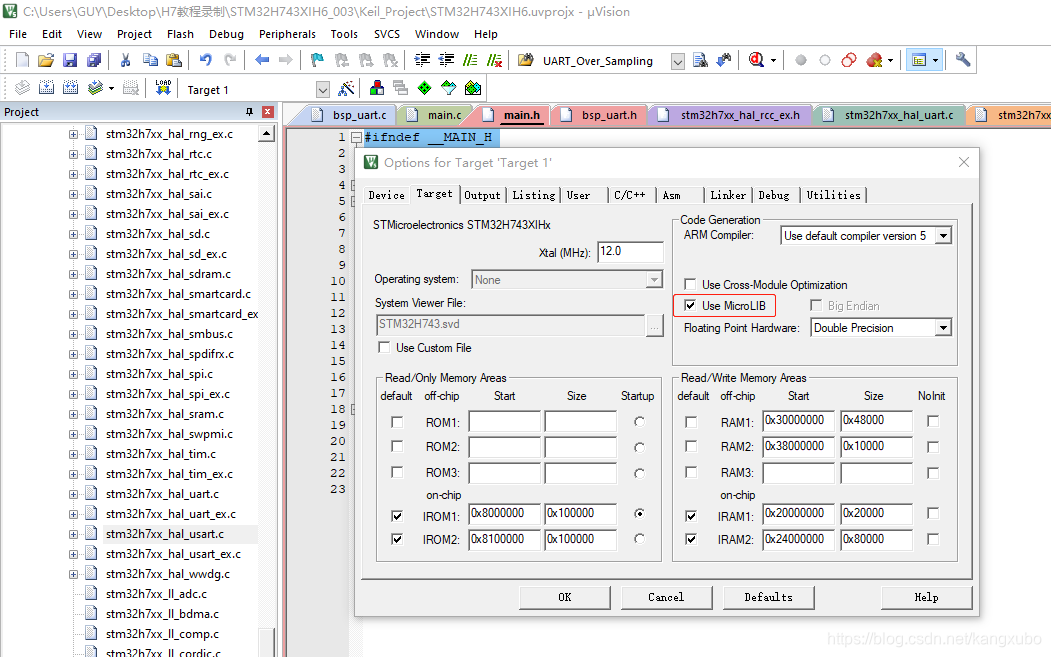This screenshot has height=657, width=1051.
Task: Uncheck the Use MicroLIB checkbox
Action: [690, 305]
